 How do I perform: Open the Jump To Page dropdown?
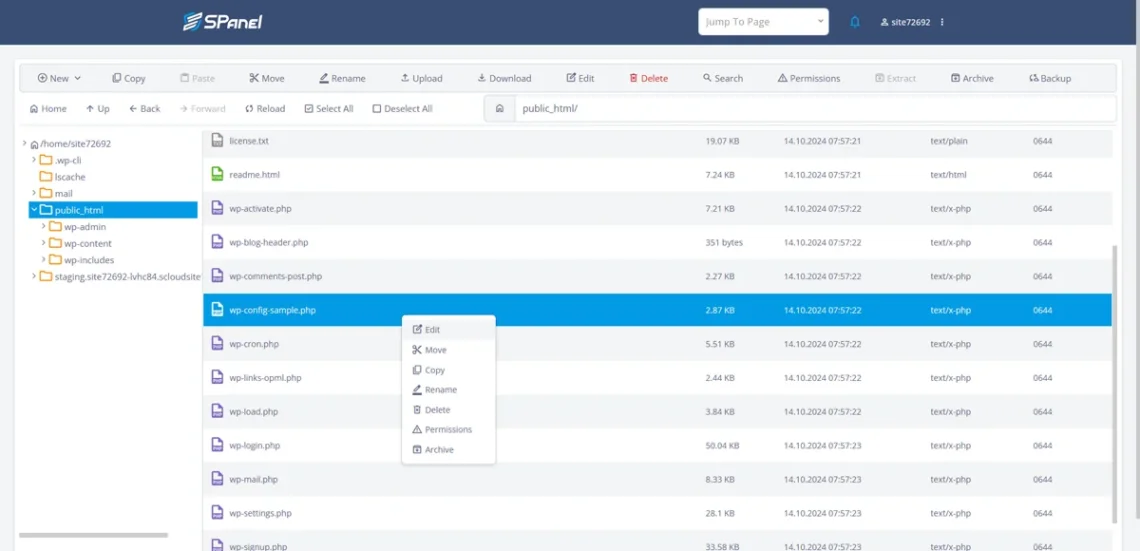click(764, 22)
